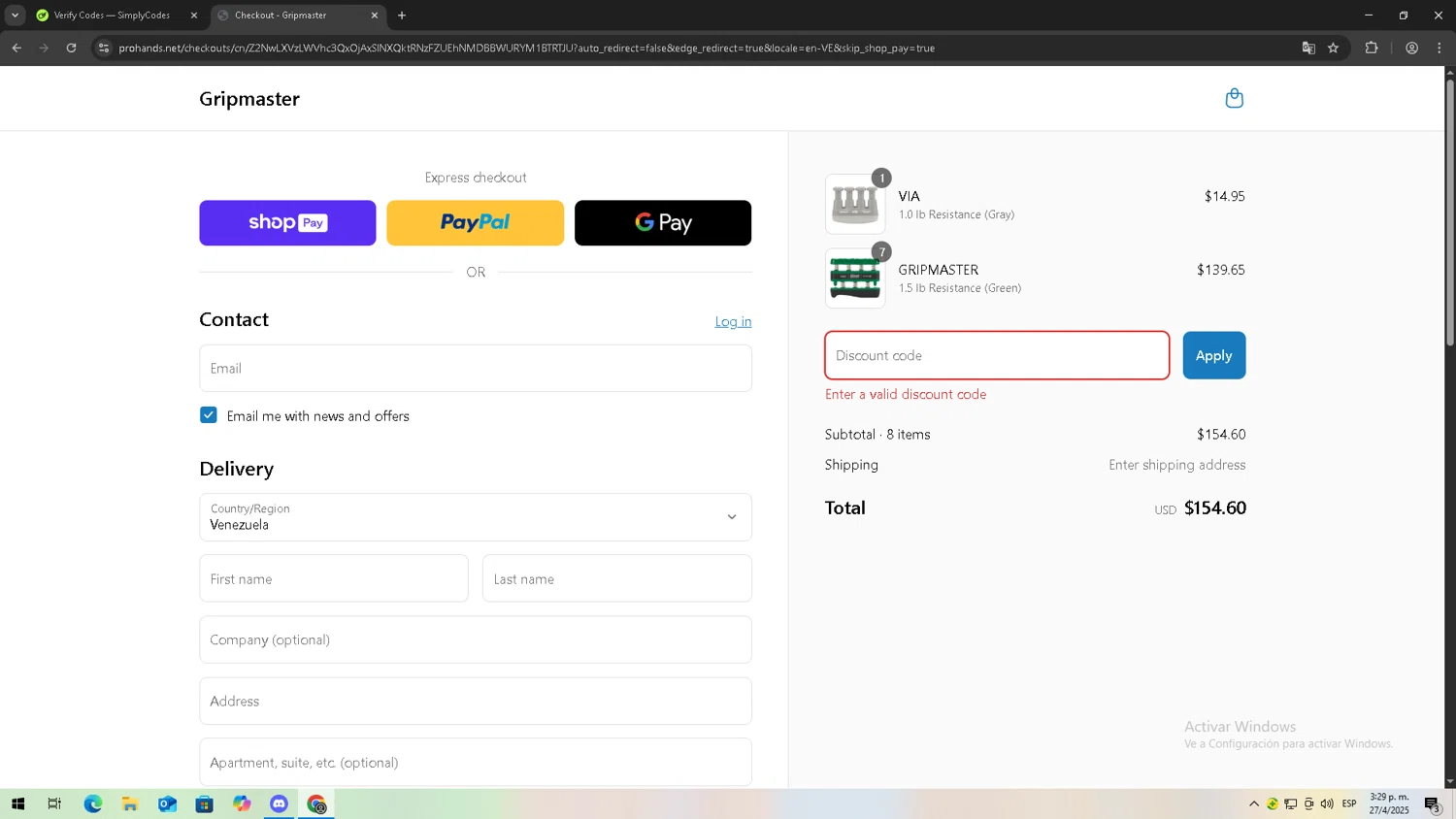Open the browser profile icon
Viewport: 1456px width, 819px height.
click(x=1411, y=48)
